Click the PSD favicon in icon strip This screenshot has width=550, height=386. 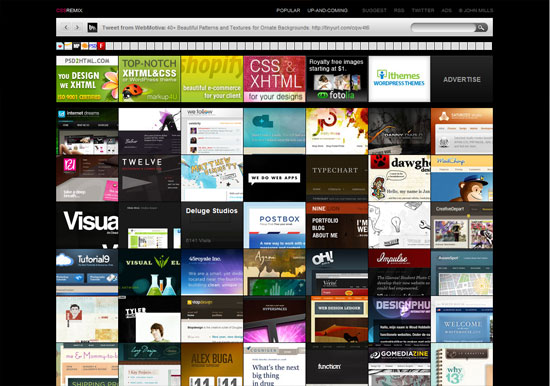(93, 46)
